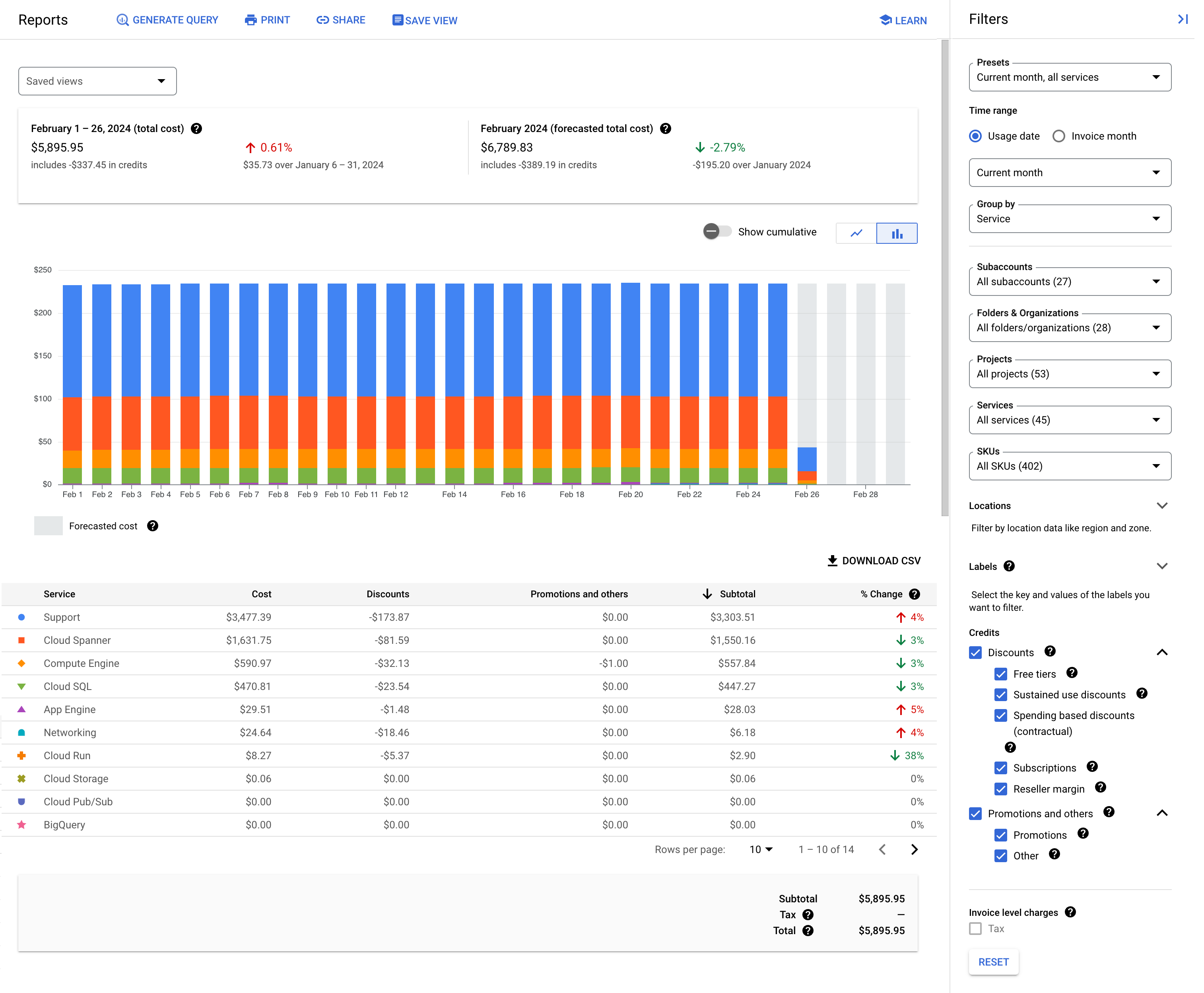The image size is (1204, 993).
Task: Switch to line chart view
Action: (x=857, y=233)
